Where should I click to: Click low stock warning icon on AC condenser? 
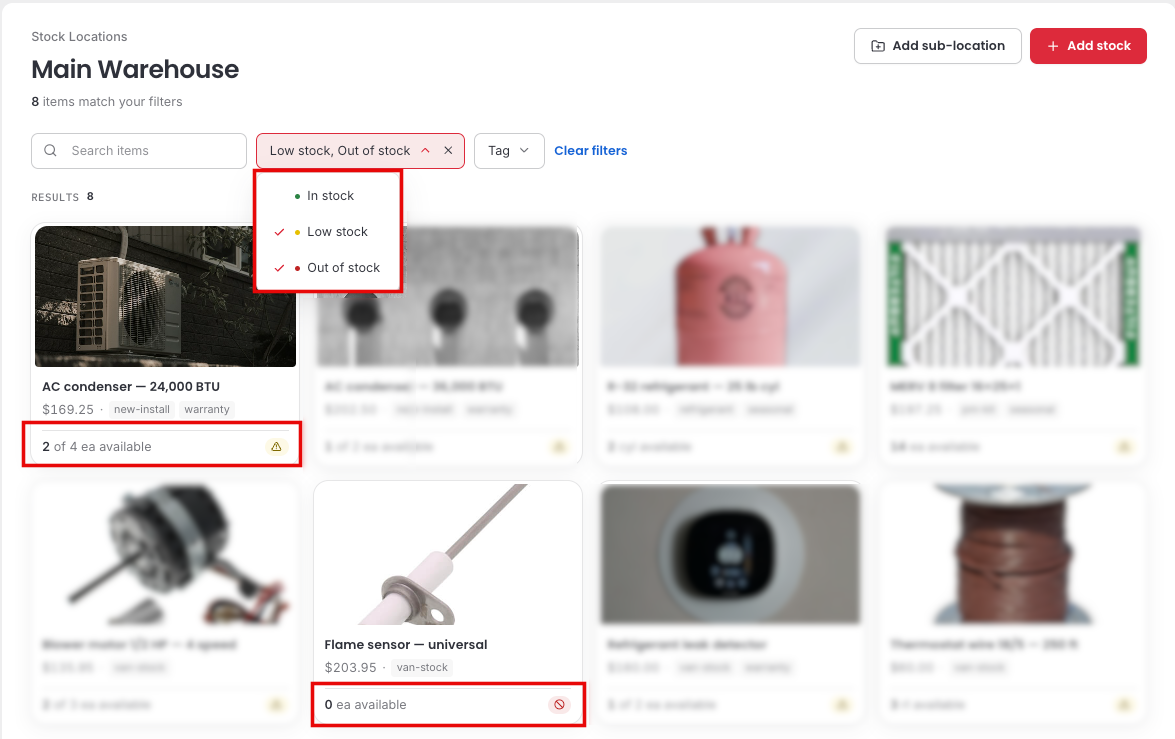tap(277, 447)
